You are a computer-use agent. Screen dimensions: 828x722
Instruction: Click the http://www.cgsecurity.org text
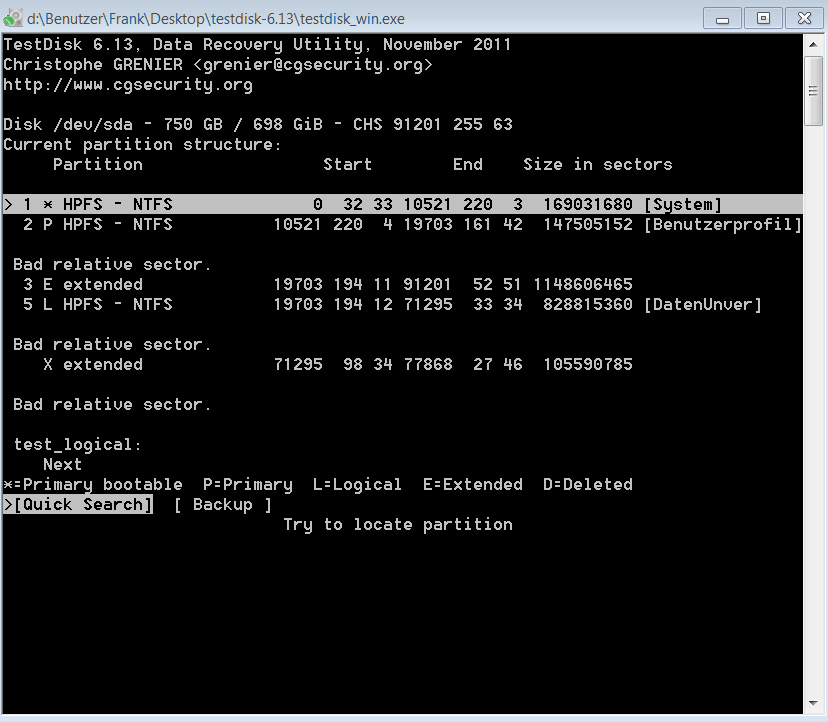point(128,85)
